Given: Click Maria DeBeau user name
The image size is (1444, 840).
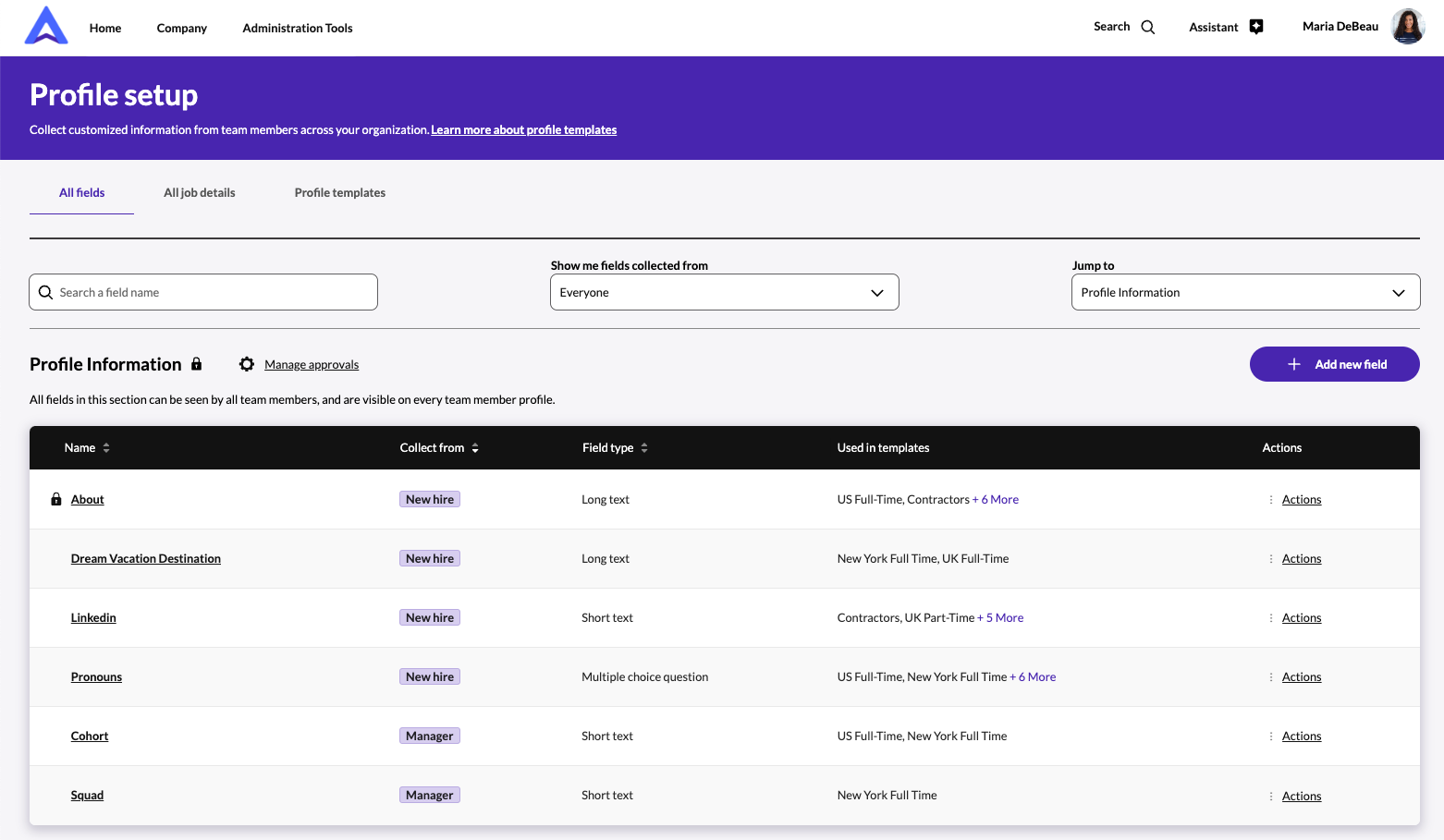Looking at the screenshot, I should point(1340,26).
